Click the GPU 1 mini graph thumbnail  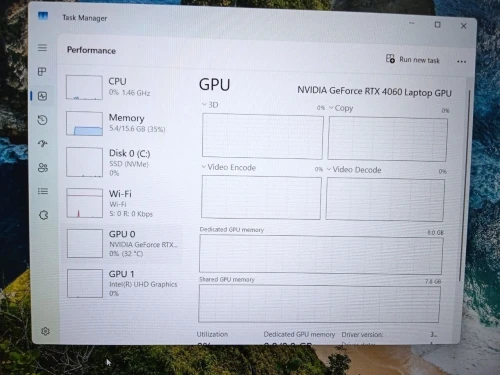click(x=85, y=283)
